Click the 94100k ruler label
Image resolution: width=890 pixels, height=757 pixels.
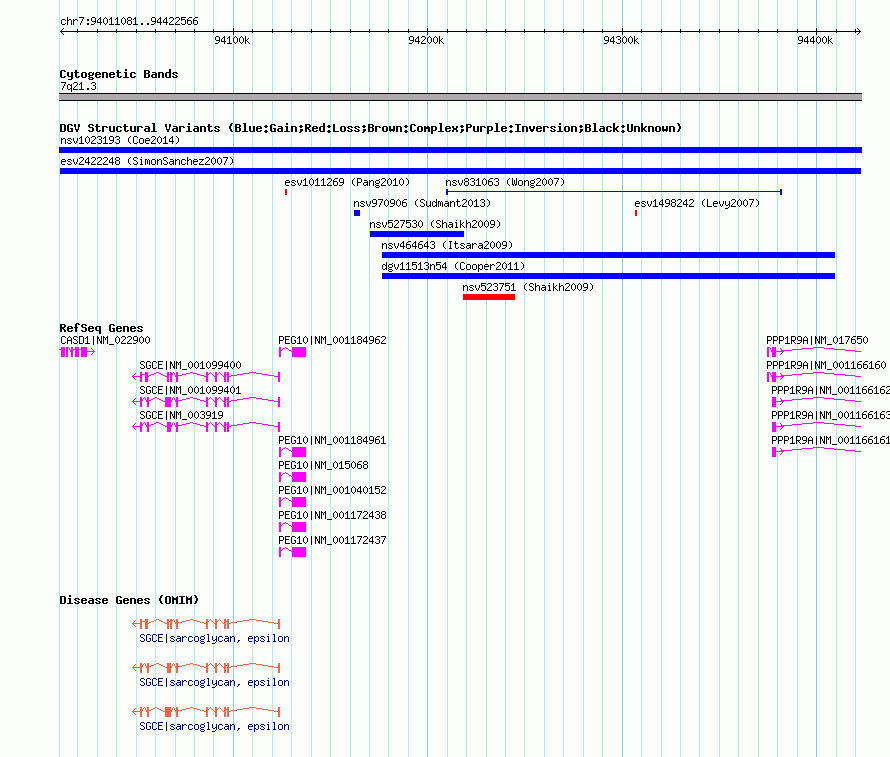point(232,40)
